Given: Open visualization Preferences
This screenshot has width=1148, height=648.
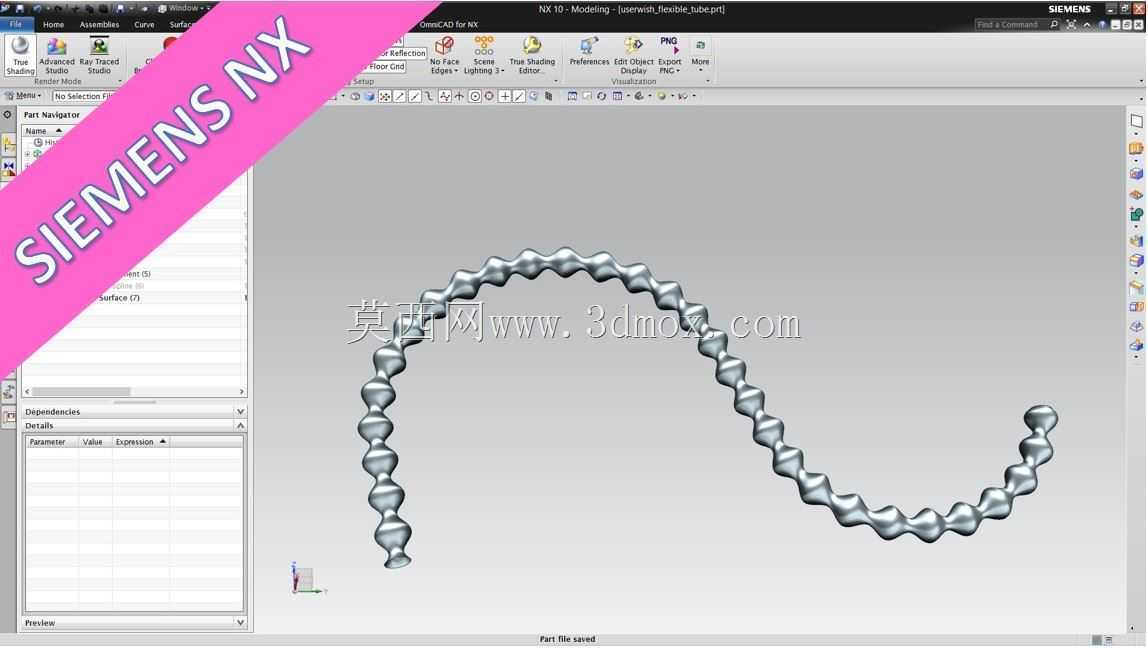Looking at the screenshot, I should [589, 52].
